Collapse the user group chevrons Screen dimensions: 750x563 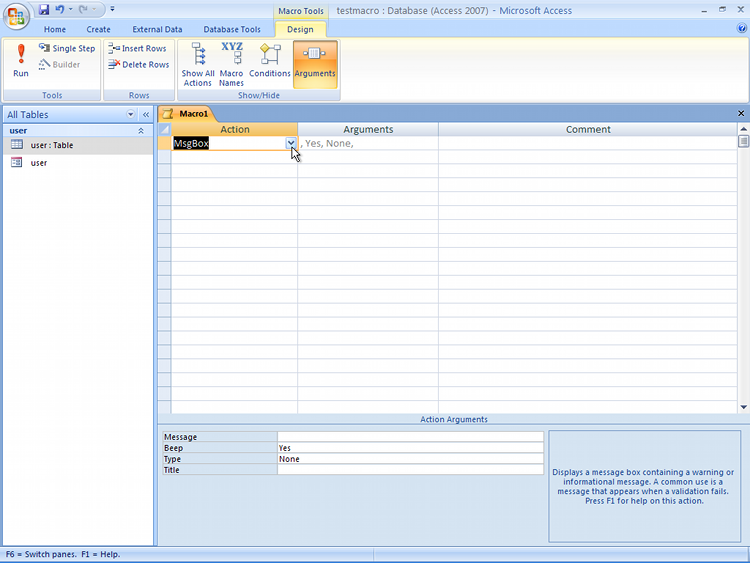point(141,131)
